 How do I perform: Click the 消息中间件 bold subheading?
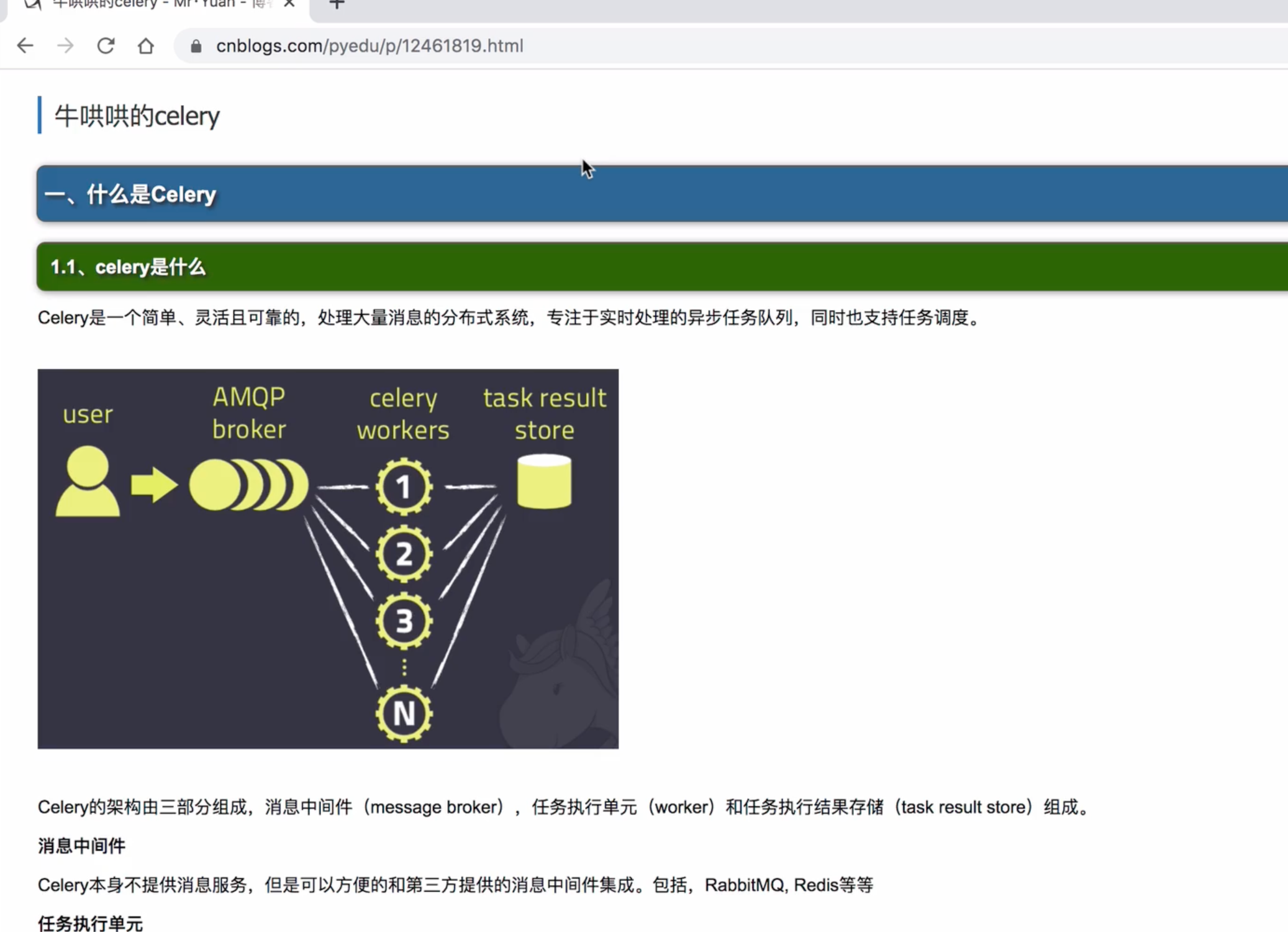tap(81, 846)
